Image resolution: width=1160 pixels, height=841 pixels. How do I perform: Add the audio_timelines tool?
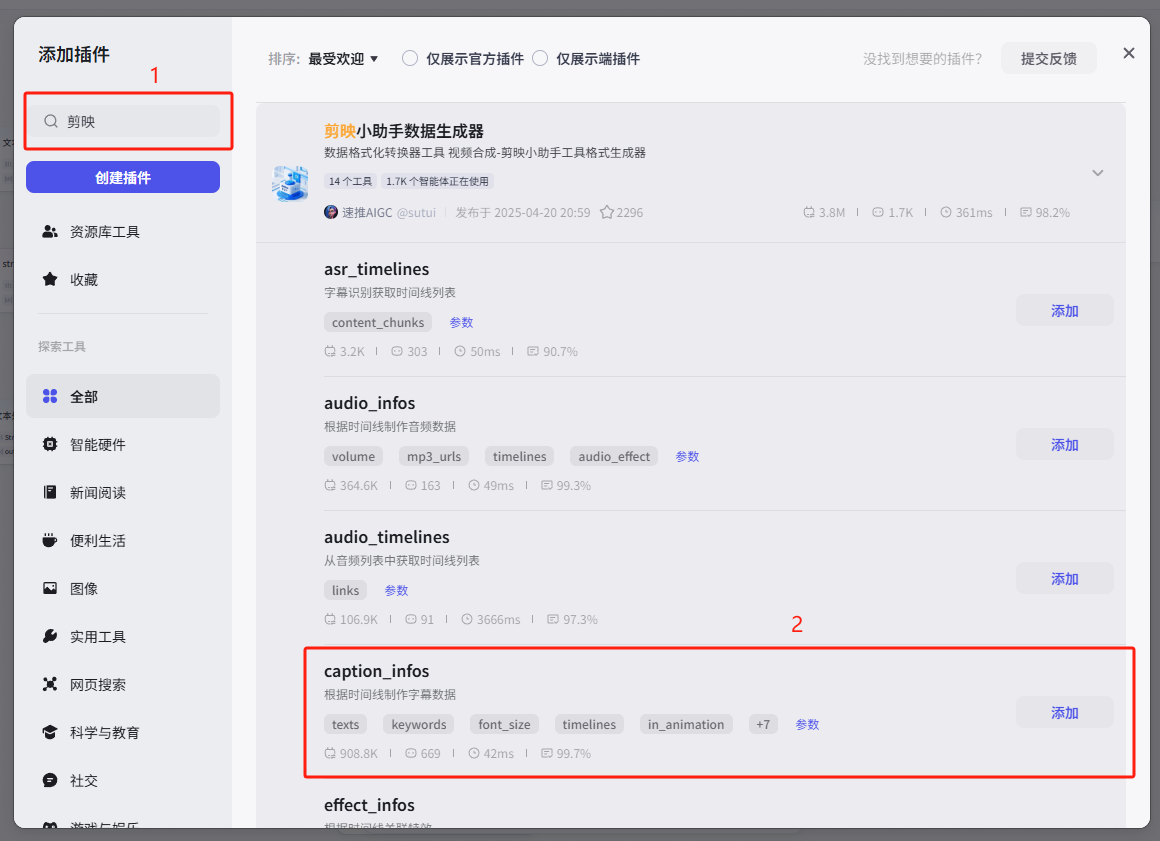click(x=1065, y=578)
